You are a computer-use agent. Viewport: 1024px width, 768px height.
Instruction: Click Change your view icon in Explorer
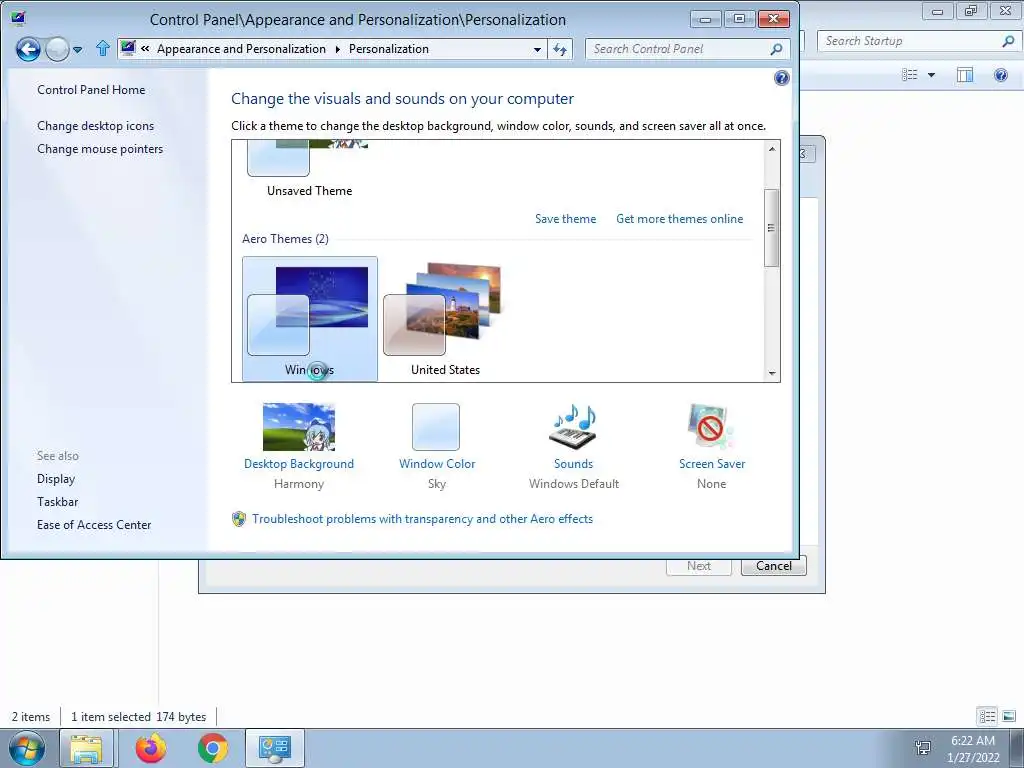[910, 75]
